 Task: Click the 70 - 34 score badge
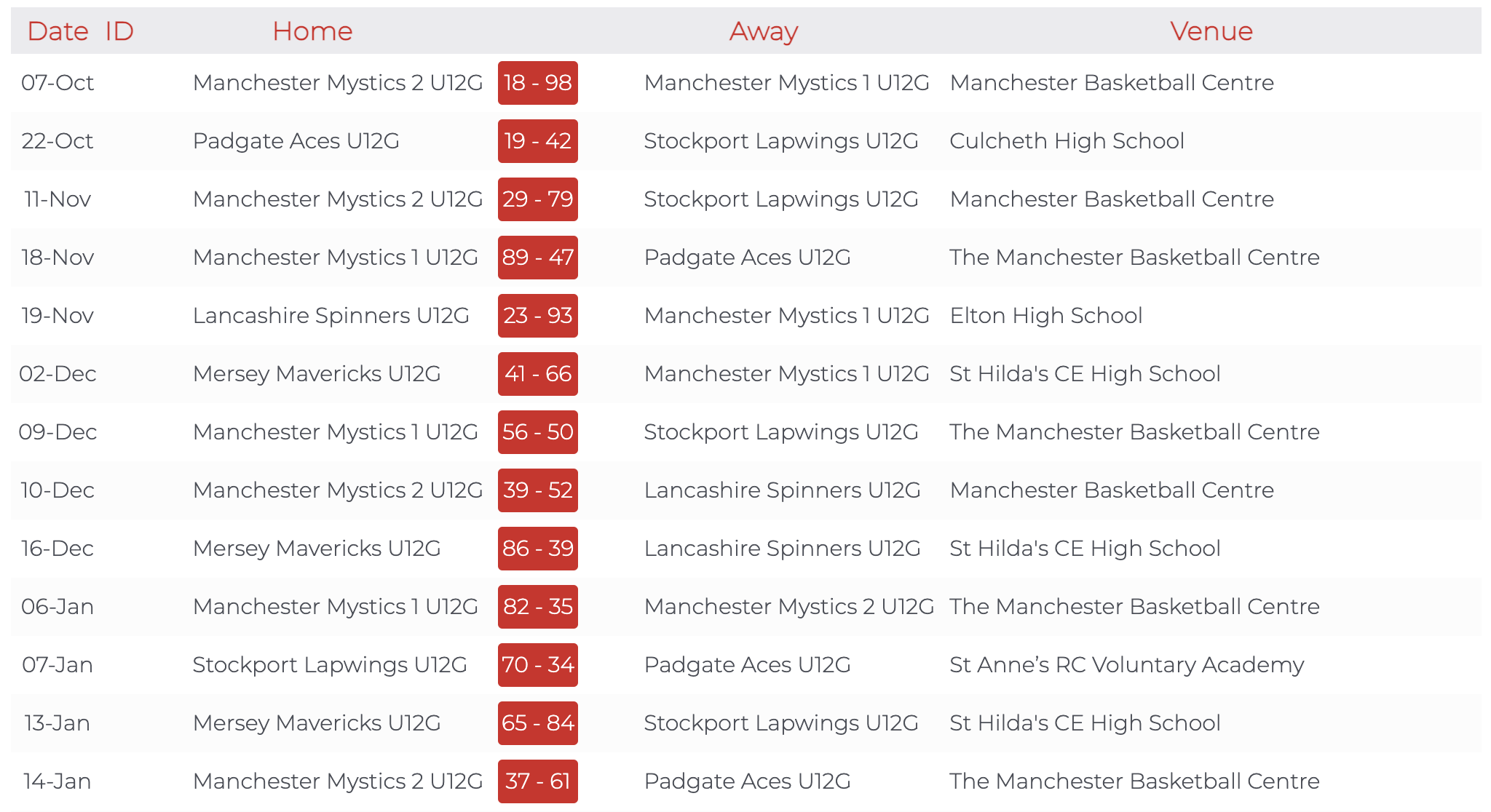(x=537, y=665)
